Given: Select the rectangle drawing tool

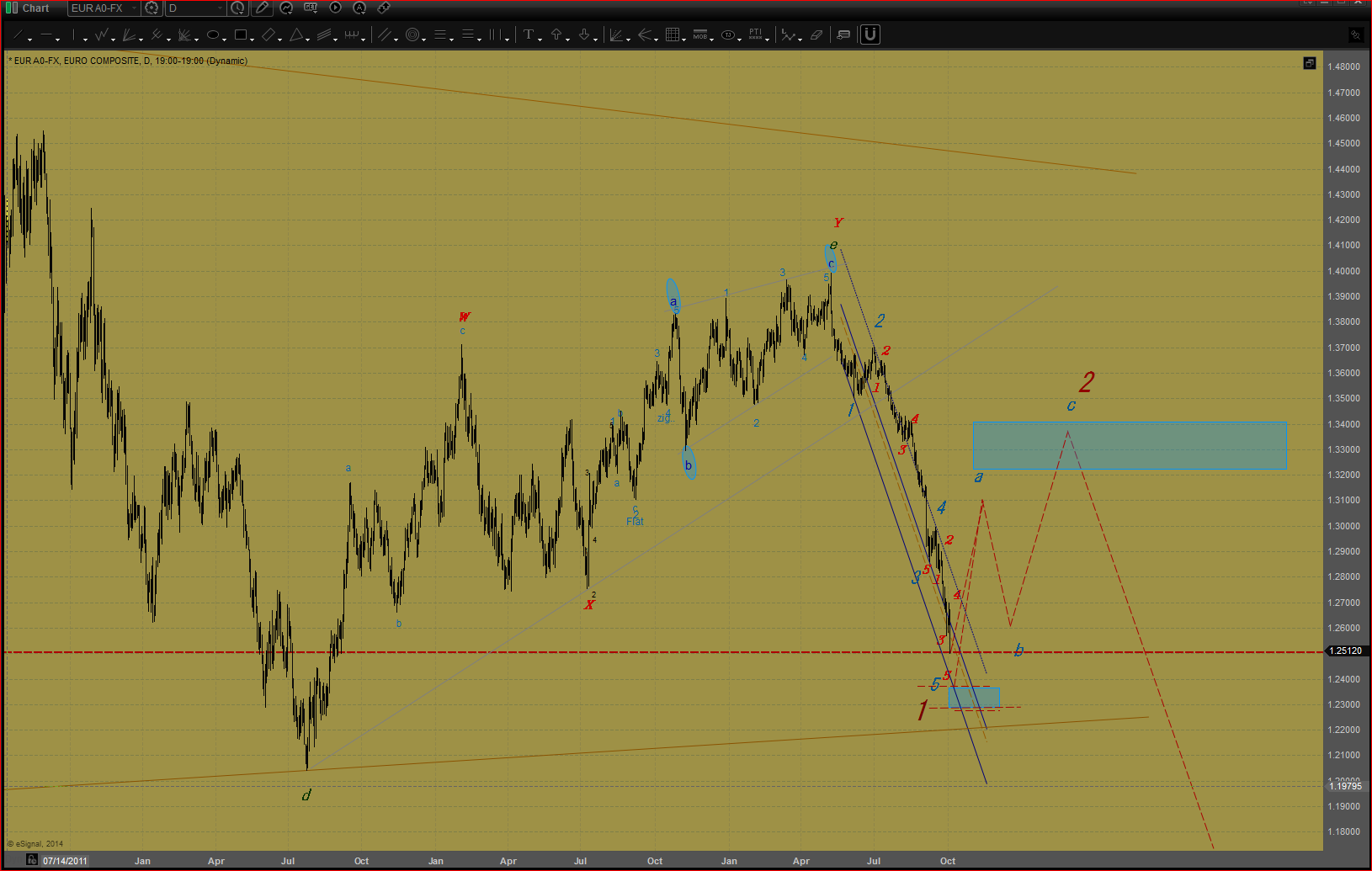Looking at the screenshot, I should point(241,35).
